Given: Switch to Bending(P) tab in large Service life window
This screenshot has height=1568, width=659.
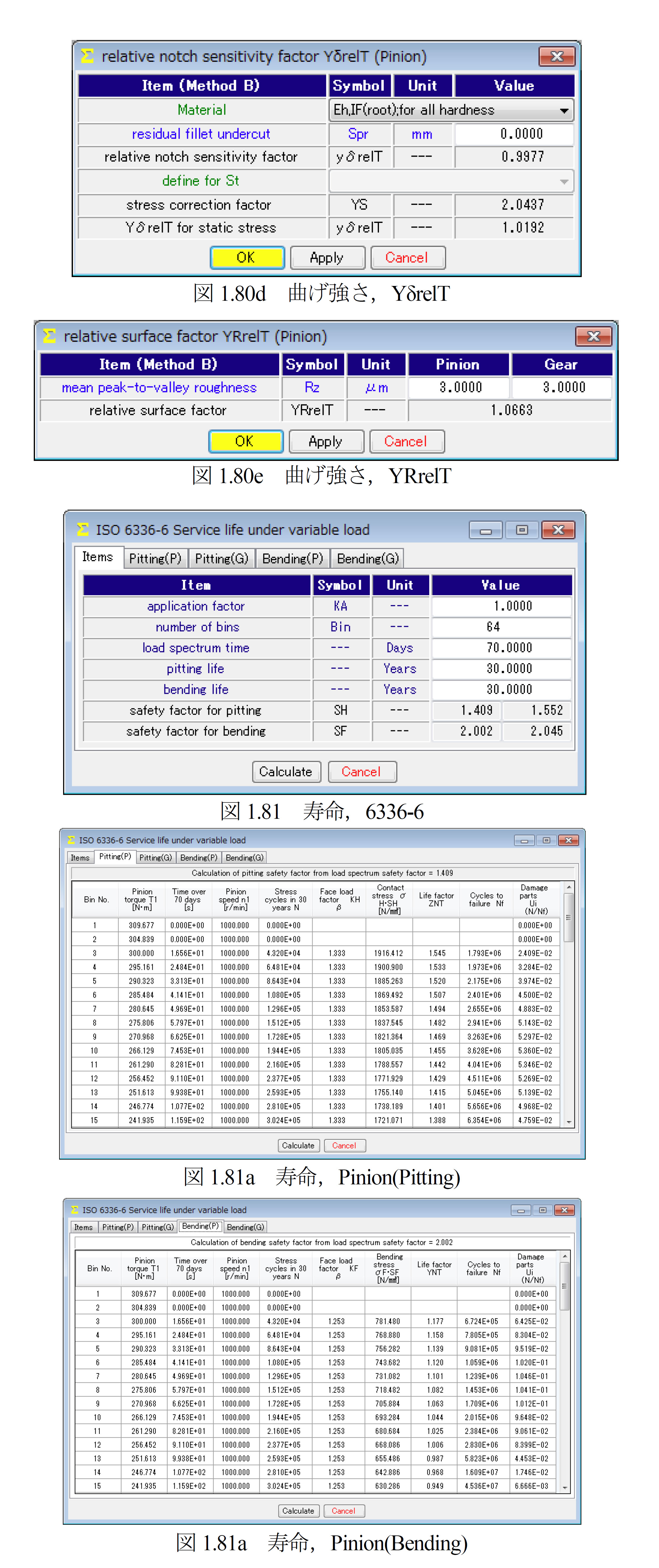Looking at the screenshot, I should point(293,559).
